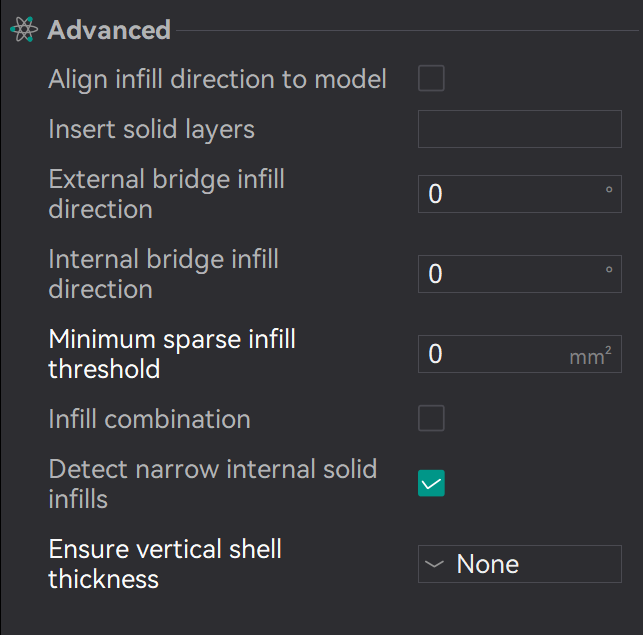This screenshot has height=635, width=643.
Task: Click the chevron arrow next to None
Action: [x=435, y=564]
